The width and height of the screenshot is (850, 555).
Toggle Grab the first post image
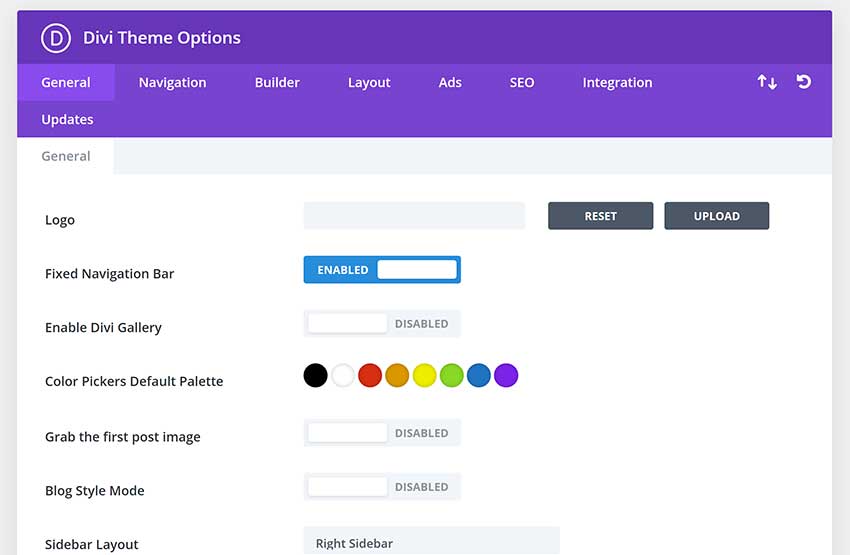click(x=382, y=433)
